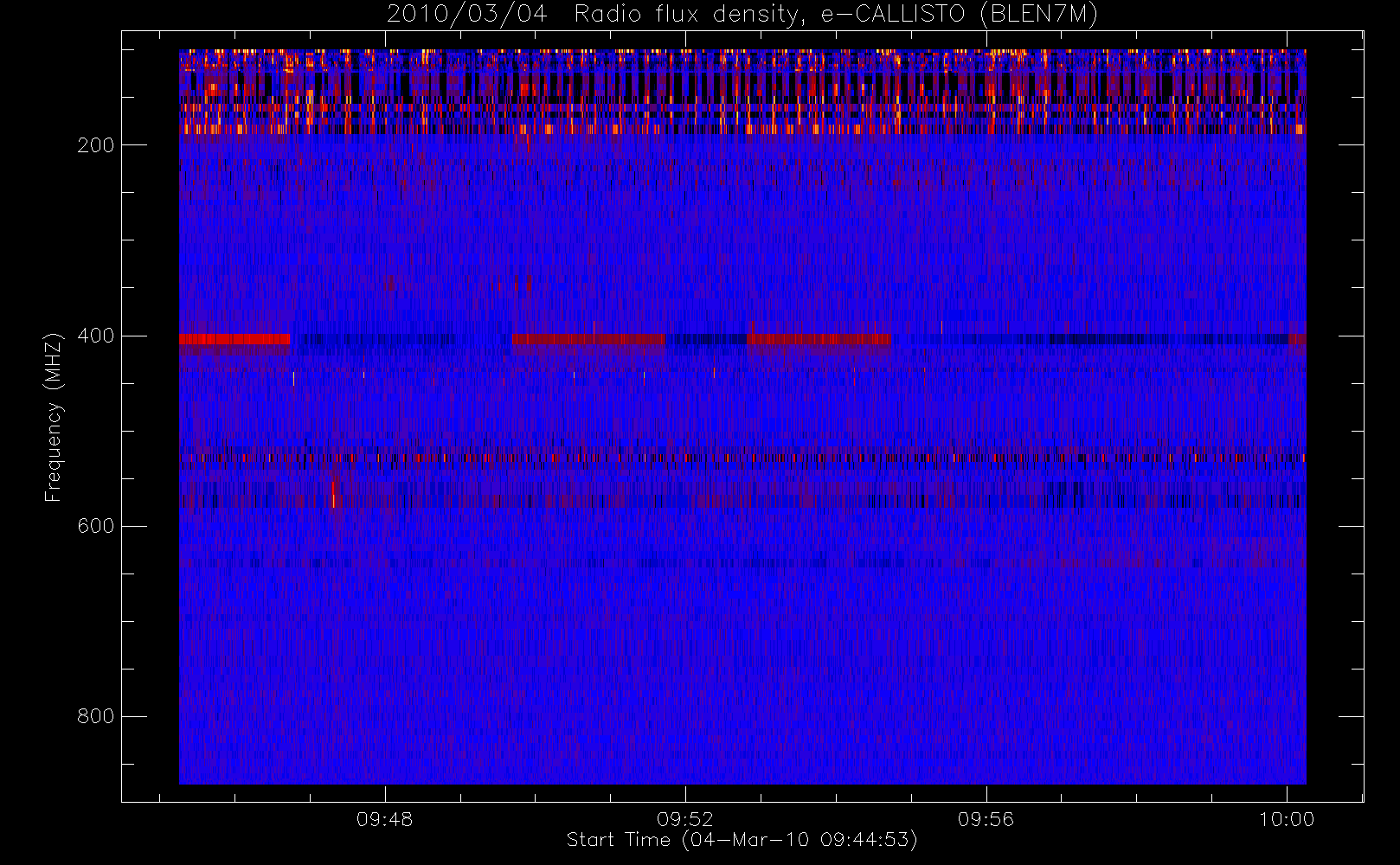This screenshot has height=865, width=1400.
Task: Click the vertical bright burst near 580 MHz
Action: click(x=334, y=495)
